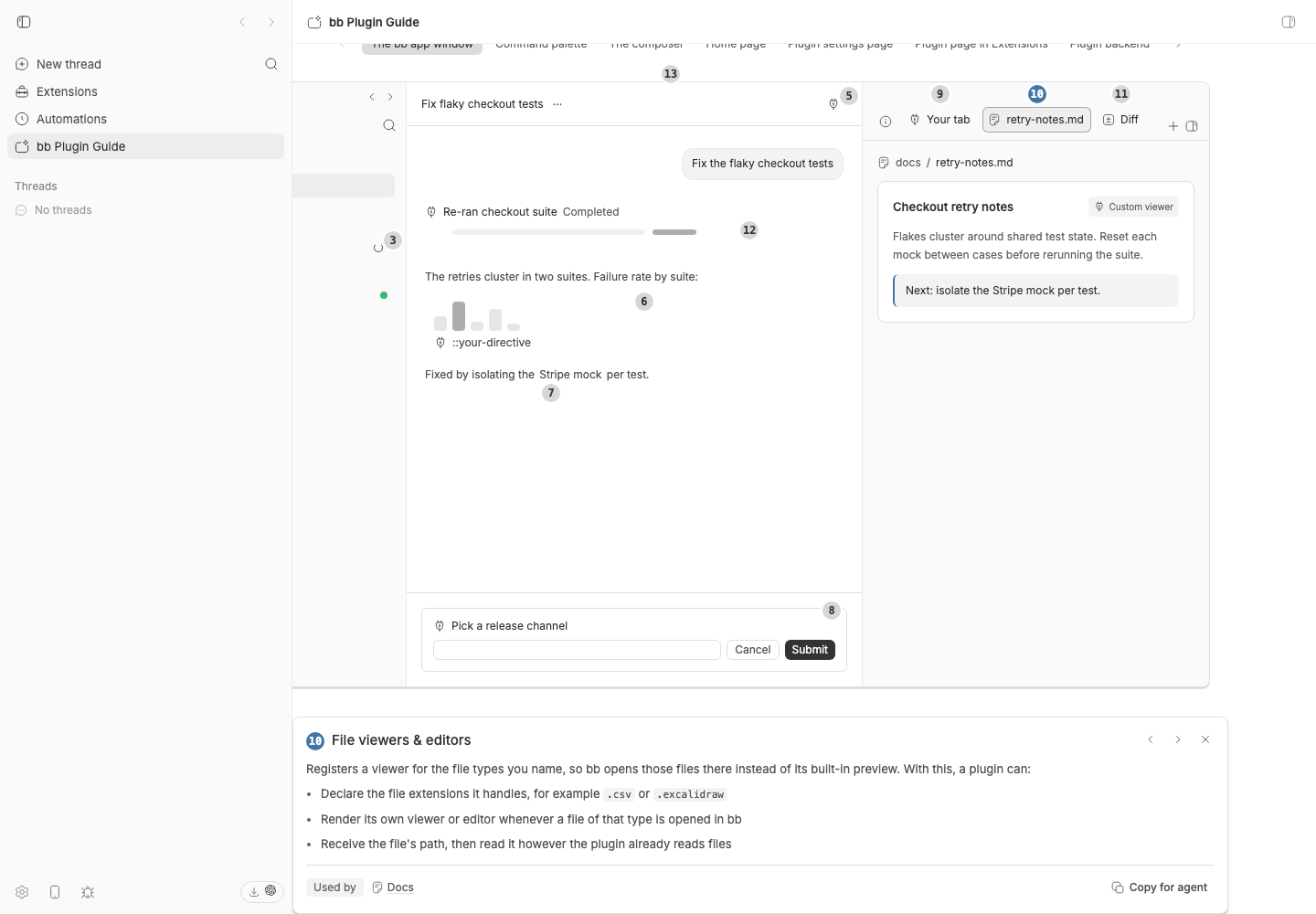
Task: Open the ellipsis menu beside Fix flaky checkout tests
Action: pos(557,104)
